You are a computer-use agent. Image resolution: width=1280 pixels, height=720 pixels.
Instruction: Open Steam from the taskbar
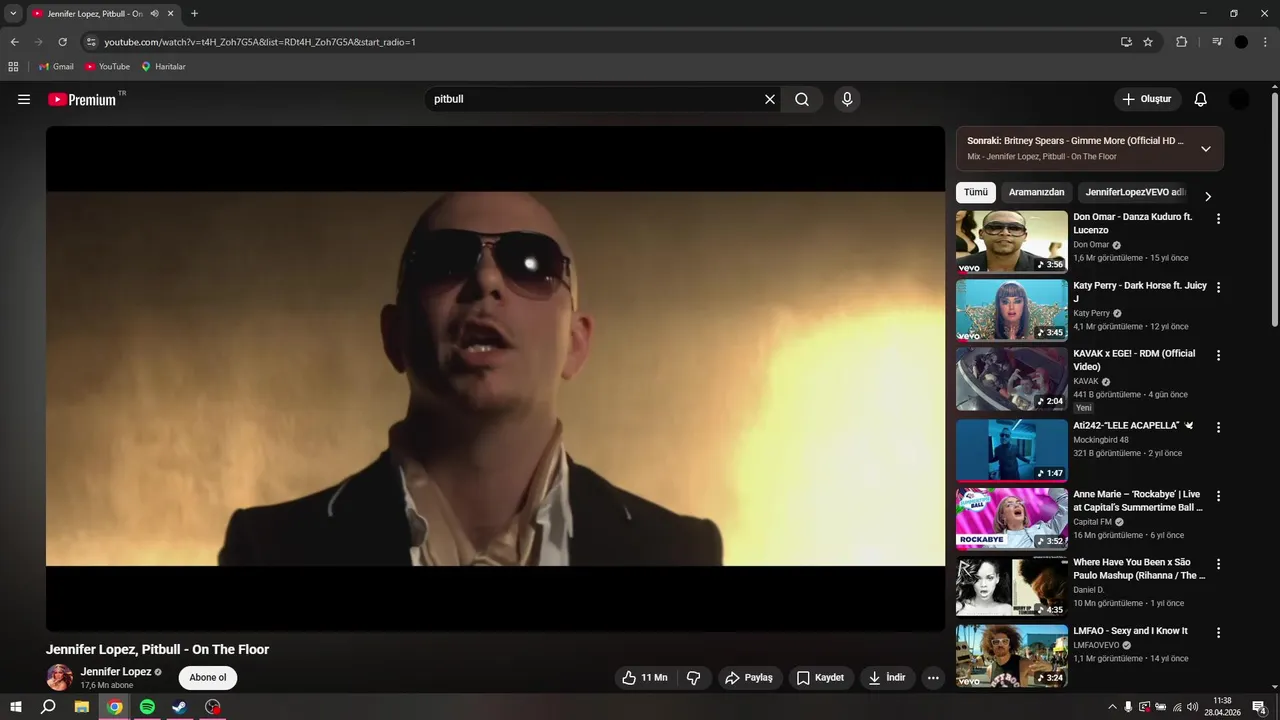tap(179, 707)
